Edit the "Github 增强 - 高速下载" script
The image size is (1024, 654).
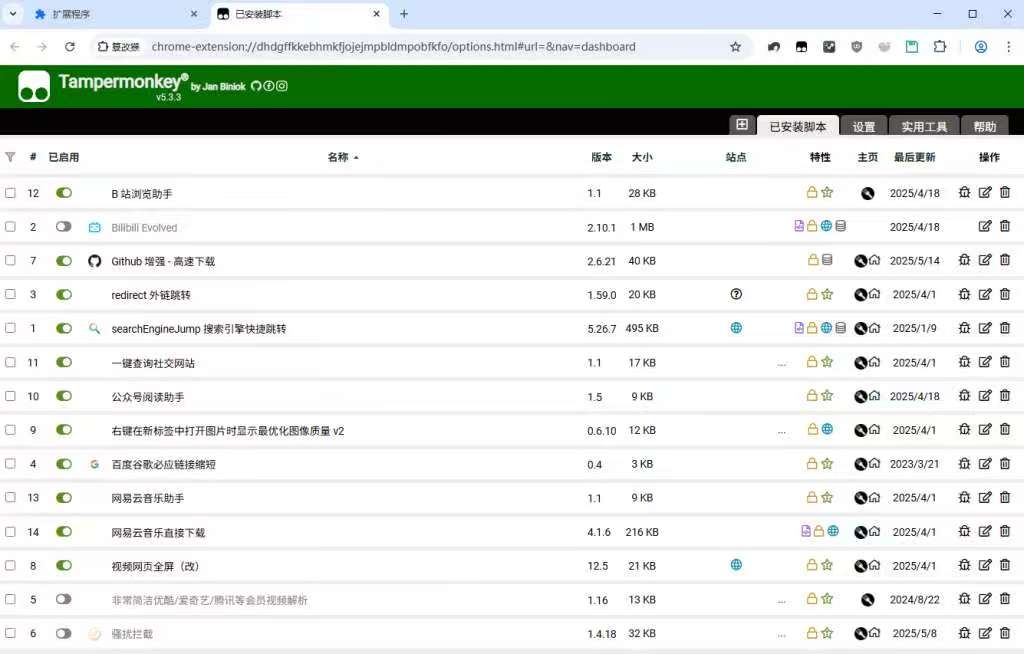point(985,260)
